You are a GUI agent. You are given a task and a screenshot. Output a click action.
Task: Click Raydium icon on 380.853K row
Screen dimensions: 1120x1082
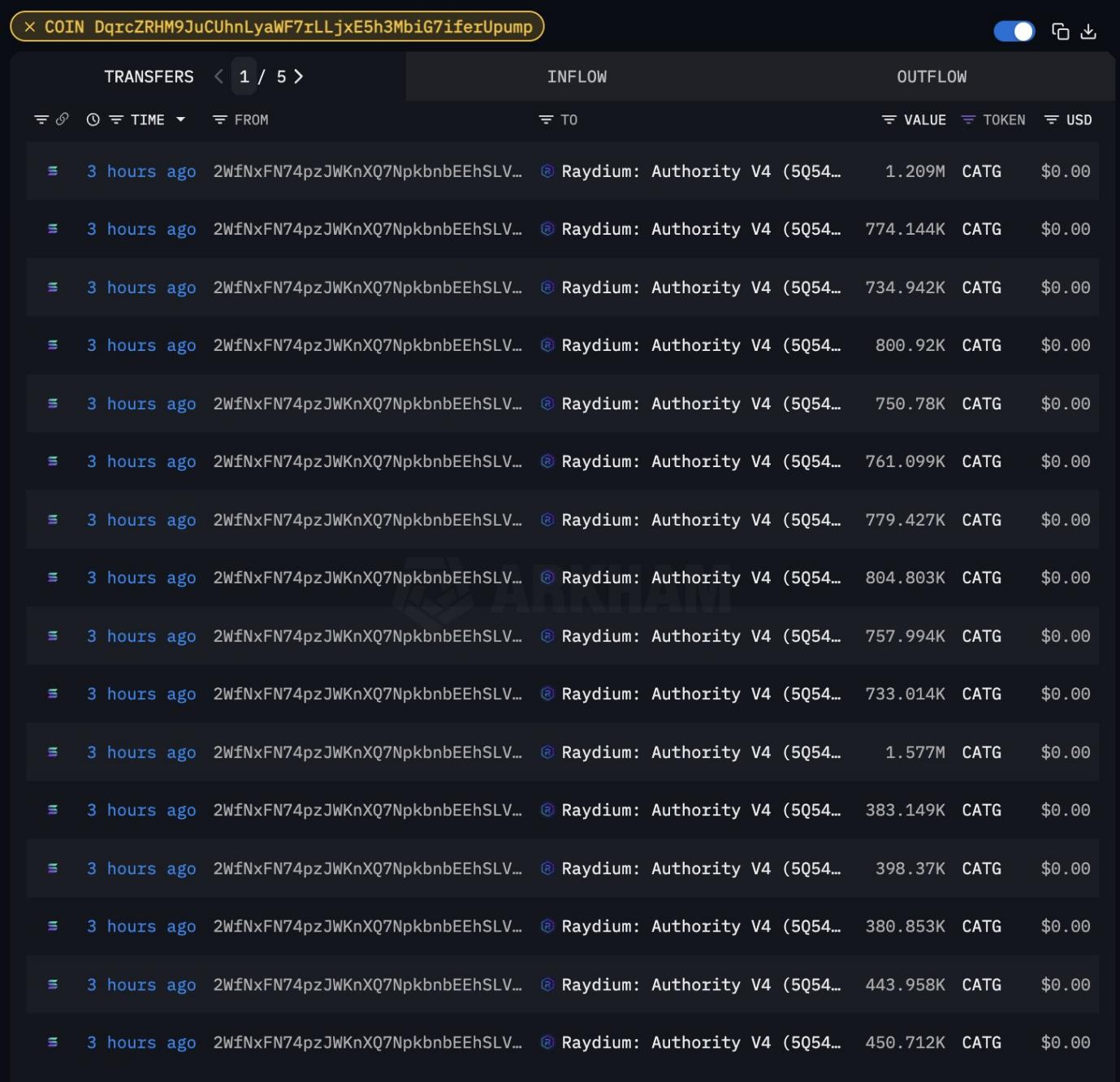click(x=547, y=926)
